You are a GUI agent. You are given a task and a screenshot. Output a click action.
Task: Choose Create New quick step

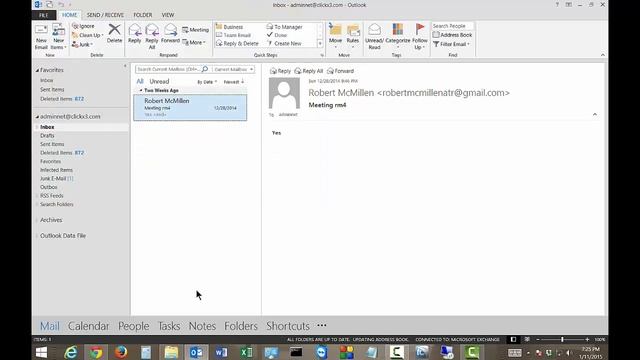(284, 43)
